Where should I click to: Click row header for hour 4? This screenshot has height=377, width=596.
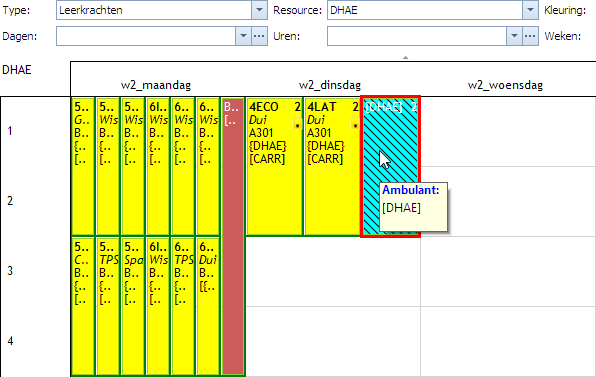[10, 341]
